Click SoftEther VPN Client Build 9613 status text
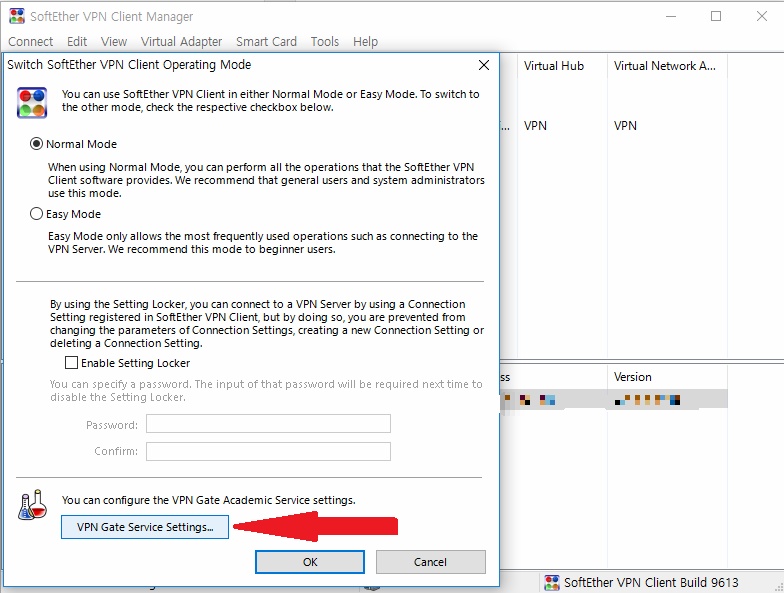This screenshot has width=784, height=593. pyautogui.click(x=651, y=582)
